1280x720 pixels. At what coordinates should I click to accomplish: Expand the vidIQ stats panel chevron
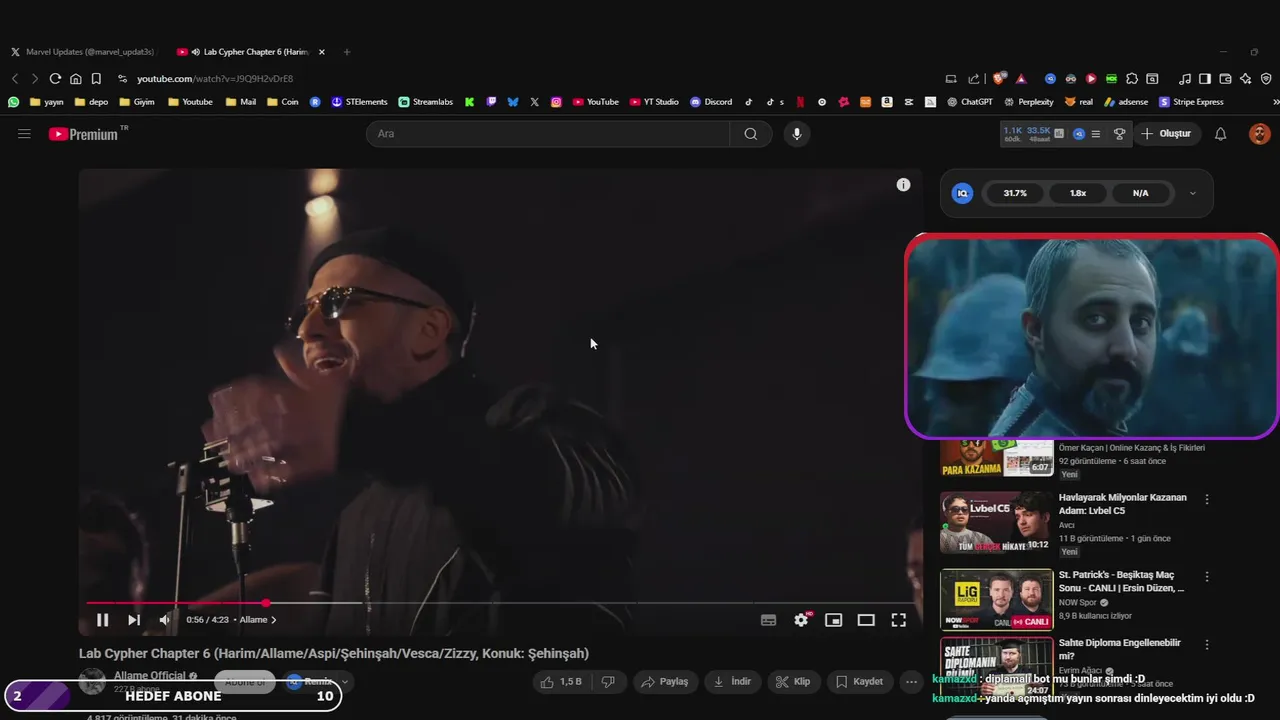click(x=1192, y=193)
